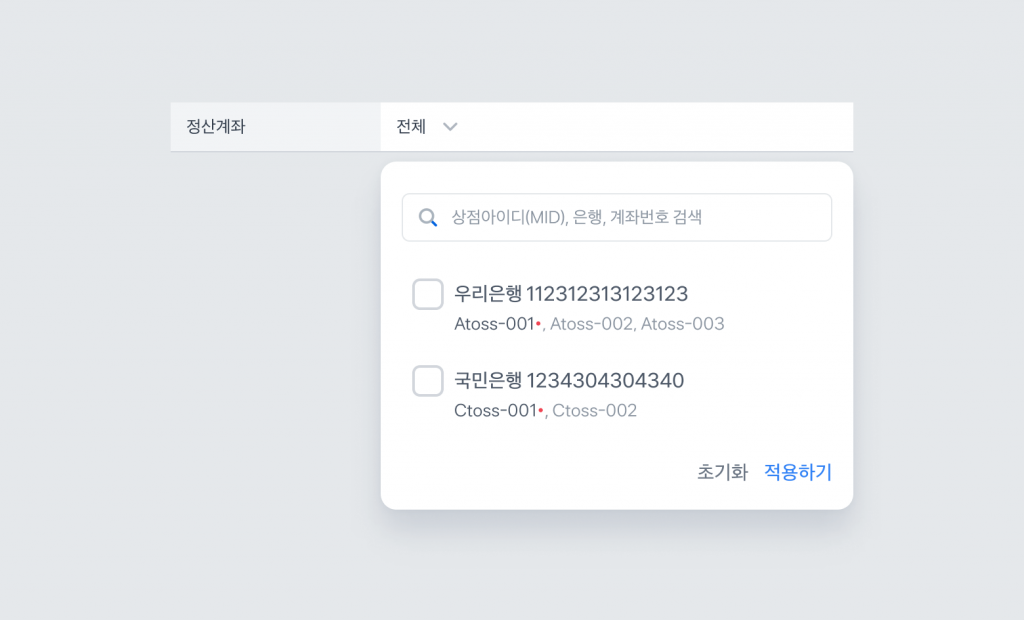The height and width of the screenshot is (620, 1024).
Task: Click the 초기화 reset button
Action: click(722, 472)
